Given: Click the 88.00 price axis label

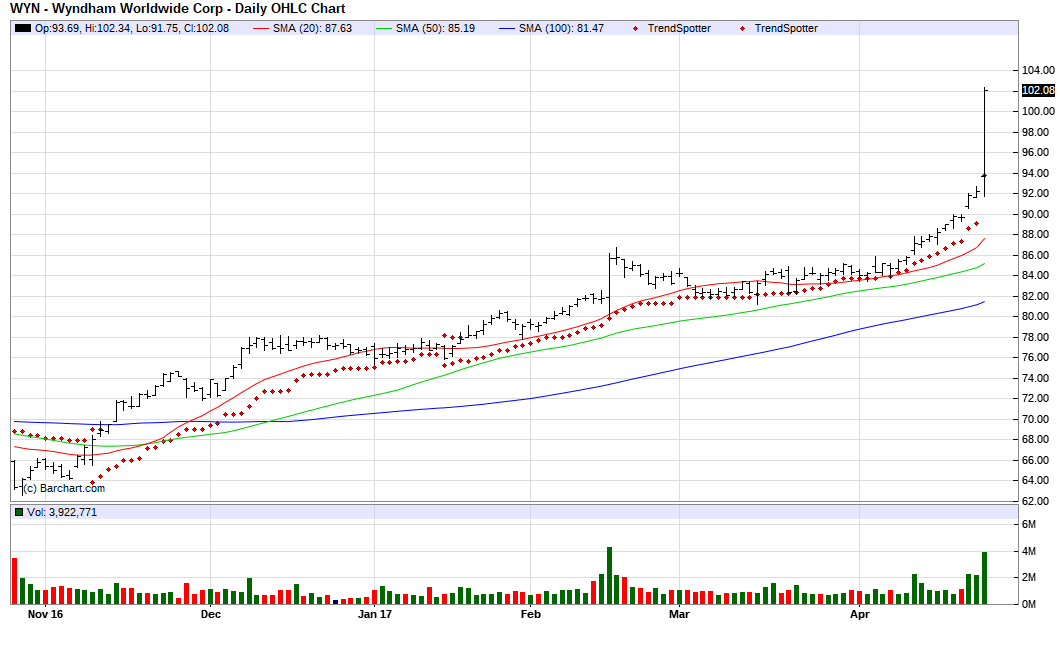Looking at the screenshot, I should (x=1038, y=235).
